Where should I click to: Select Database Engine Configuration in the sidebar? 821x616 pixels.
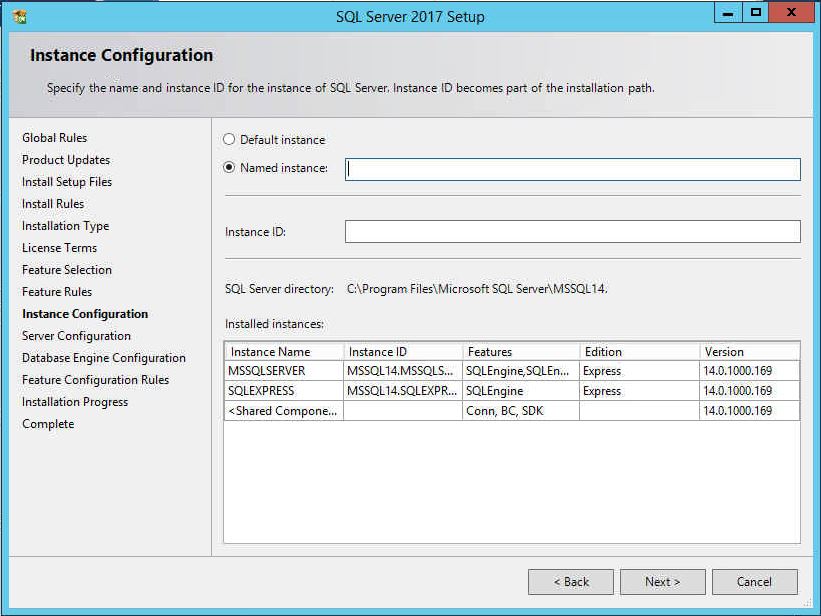click(104, 358)
